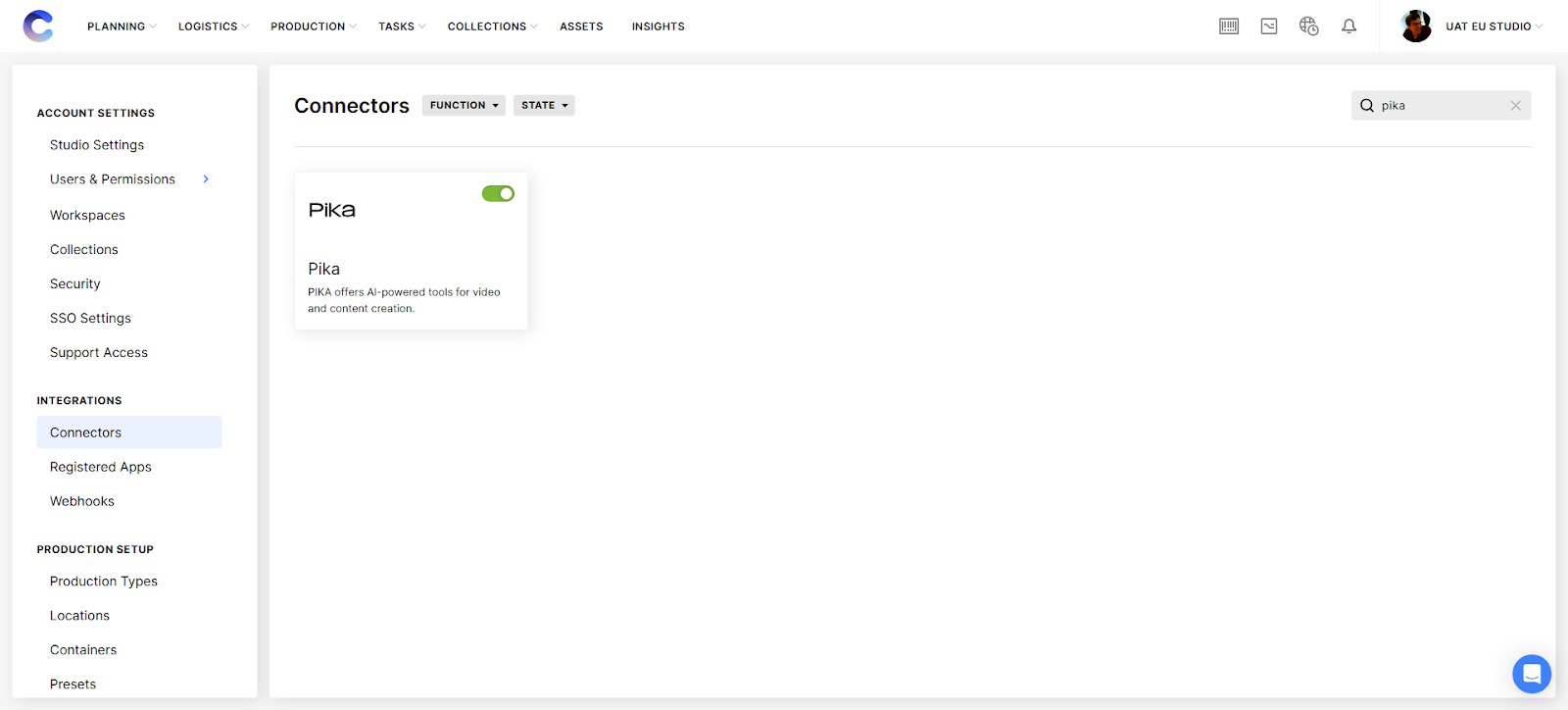Image resolution: width=1568 pixels, height=710 pixels.
Task: Open the chat support bubble
Action: click(x=1531, y=674)
